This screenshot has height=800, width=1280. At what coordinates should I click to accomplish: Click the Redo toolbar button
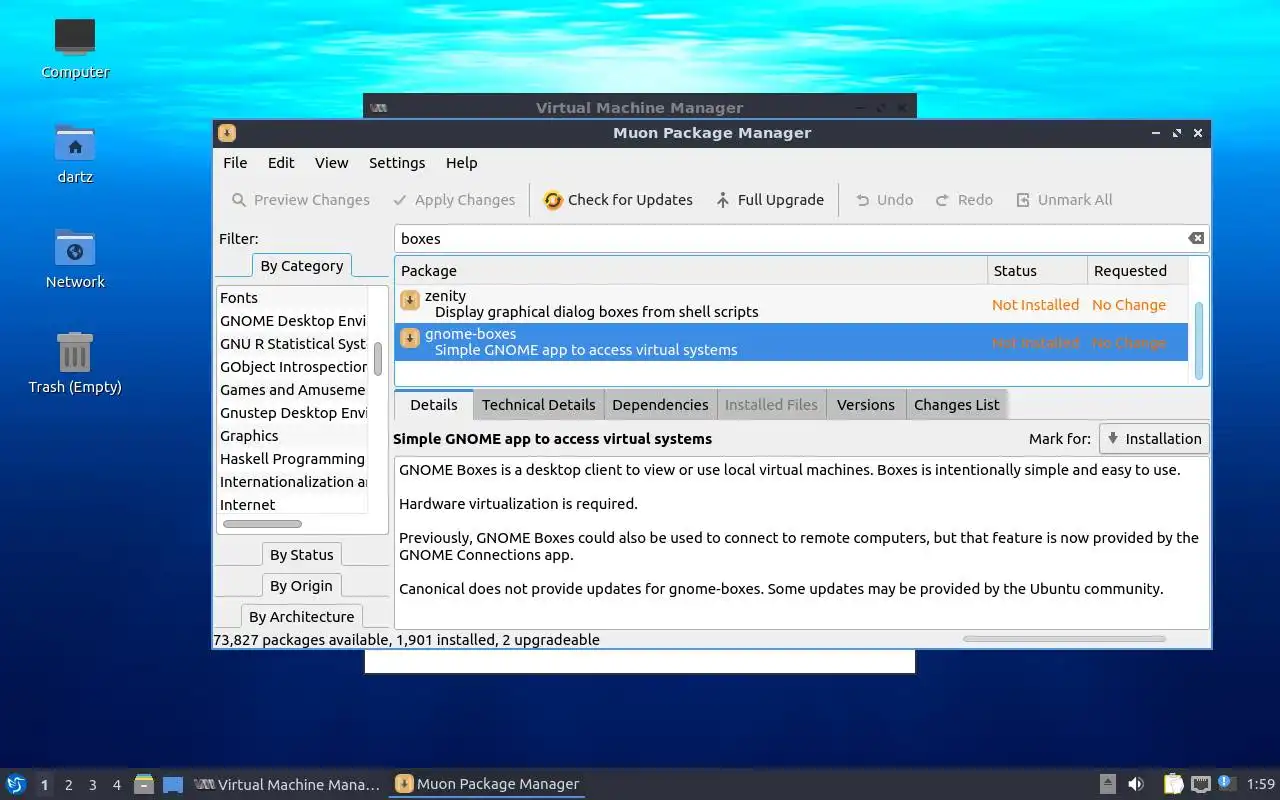click(964, 200)
